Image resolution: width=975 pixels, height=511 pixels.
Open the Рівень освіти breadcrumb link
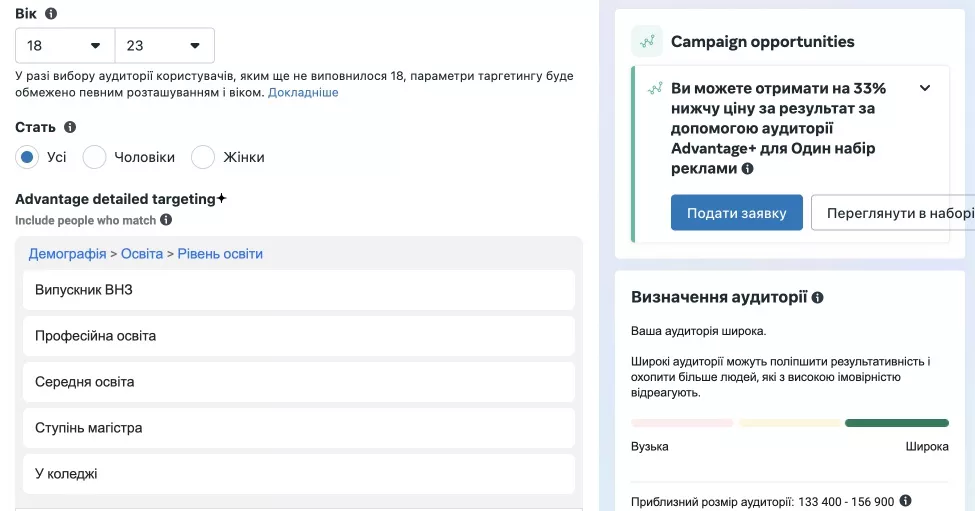(x=220, y=254)
